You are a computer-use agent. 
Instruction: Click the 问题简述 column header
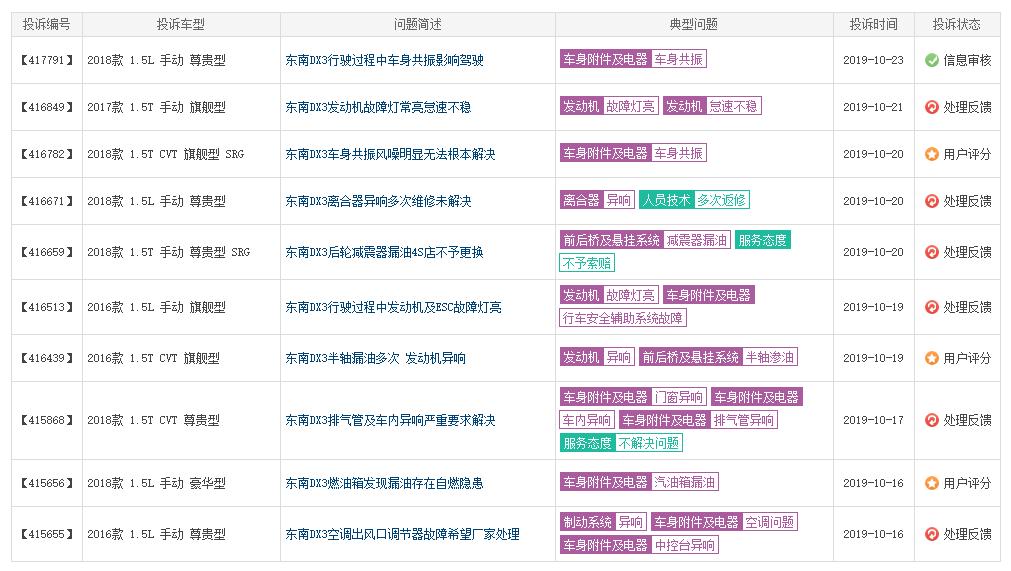click(x=418, y=24)
